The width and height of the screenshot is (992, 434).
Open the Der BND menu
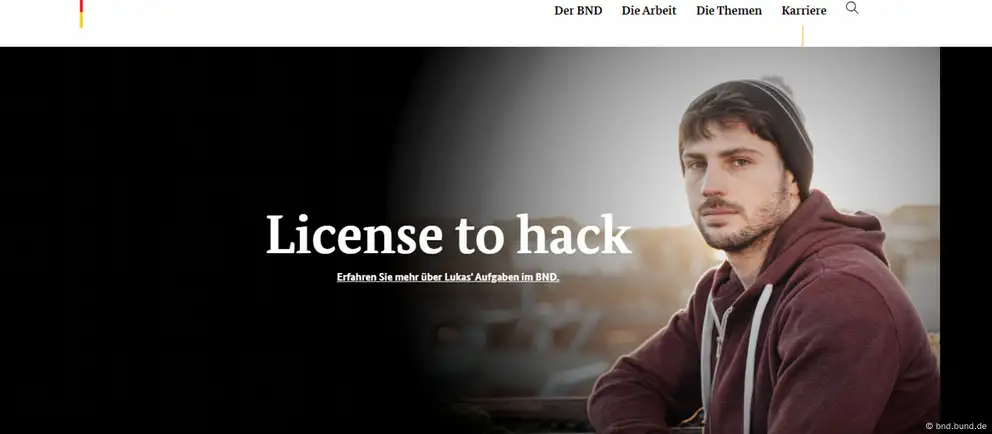pos(578,11)
